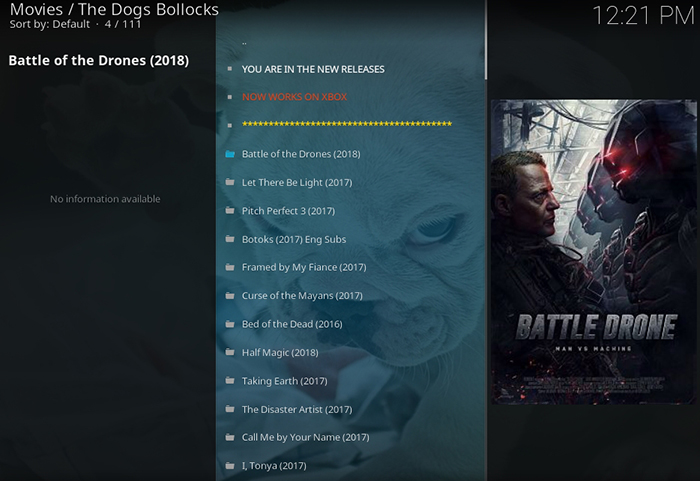Click bullet icon beside the yellow asterisk row
The width and height of the screenshot is (700, 481).
230,125
